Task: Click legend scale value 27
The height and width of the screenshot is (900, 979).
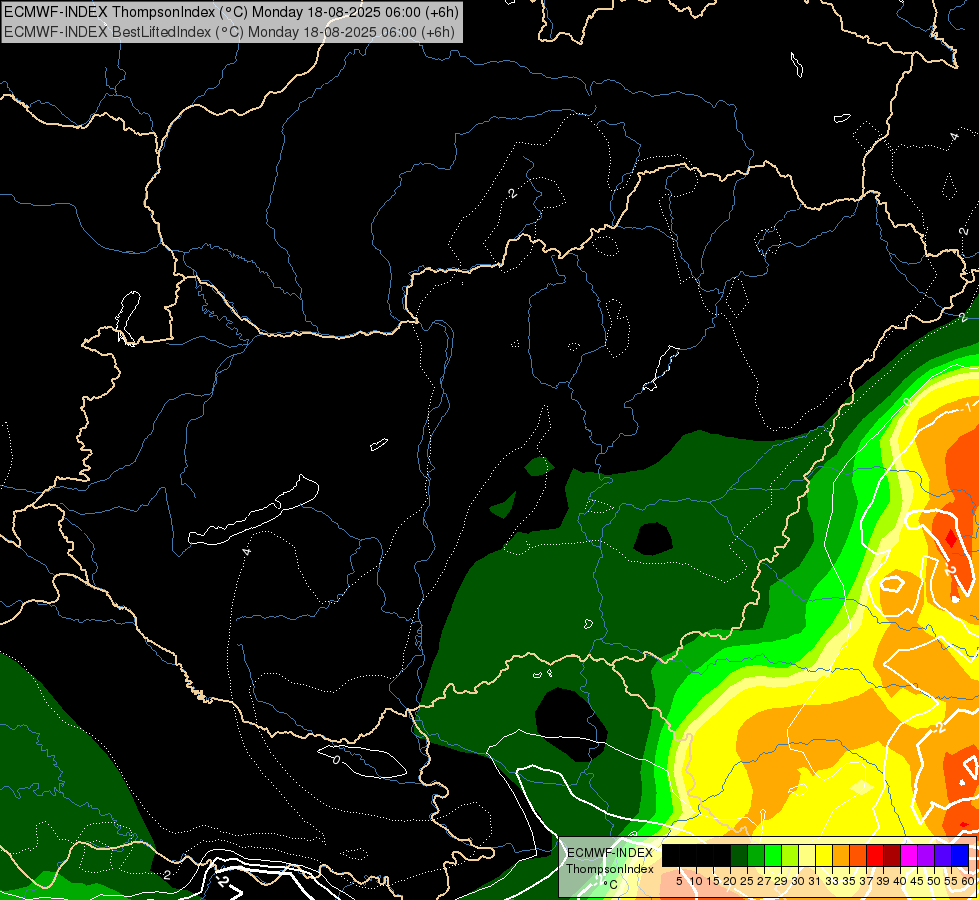Action: tap(764, 881)
